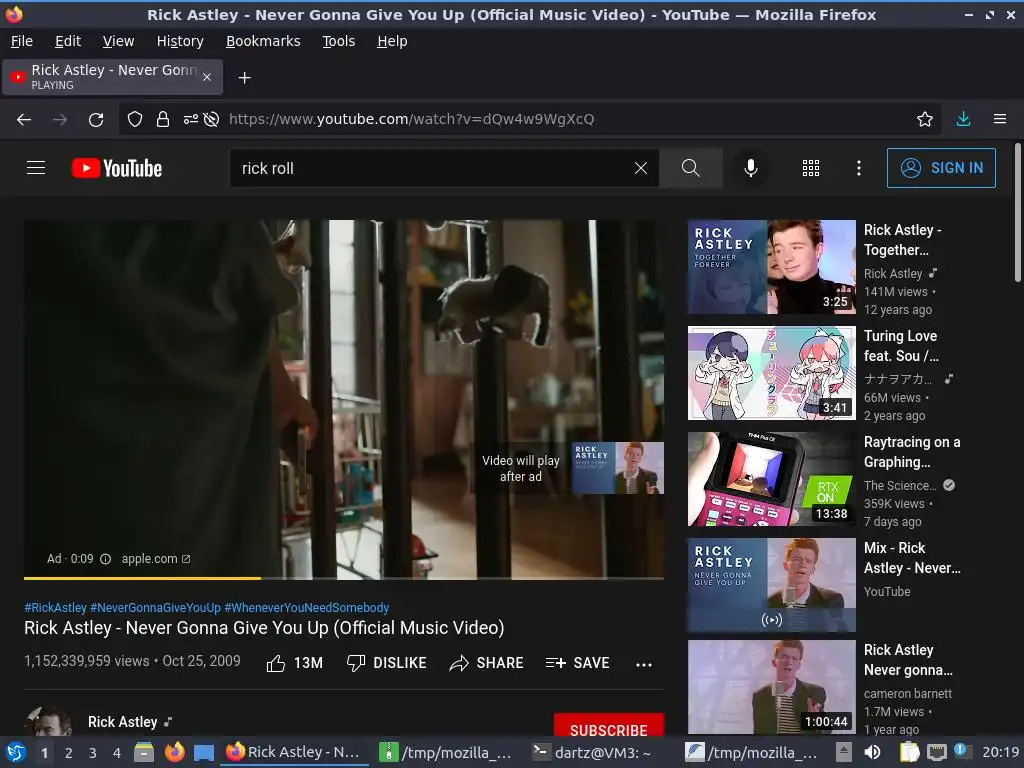Image resolution: width=1024 pixels, height=768 pixels.
Task: Open the Firefox application hamburger menu
Action: [1000, 119]
